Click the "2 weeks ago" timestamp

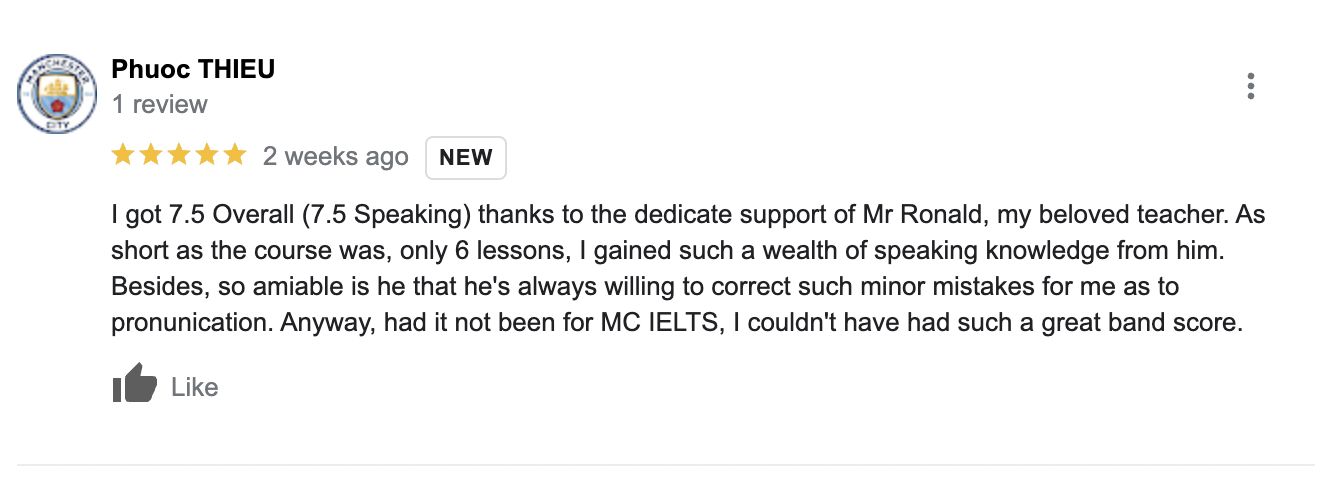tap(335, 156)
